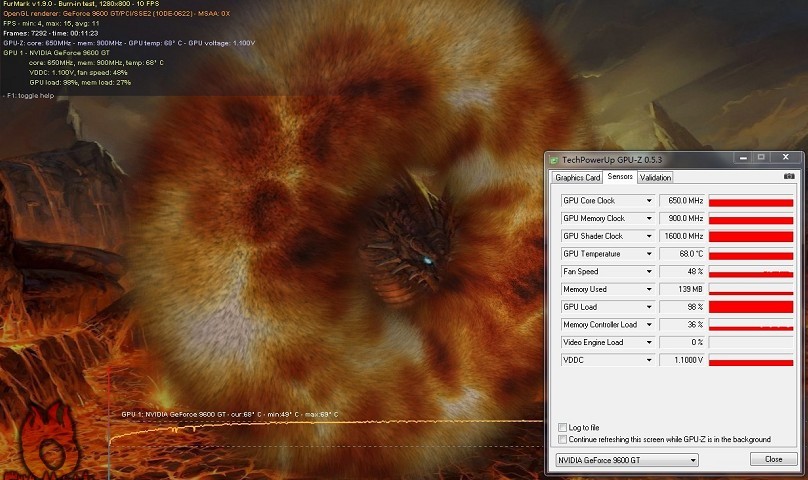Click the Close button in GPU-Z
This screenshot has width=808, height=480.
pos(773,459)
